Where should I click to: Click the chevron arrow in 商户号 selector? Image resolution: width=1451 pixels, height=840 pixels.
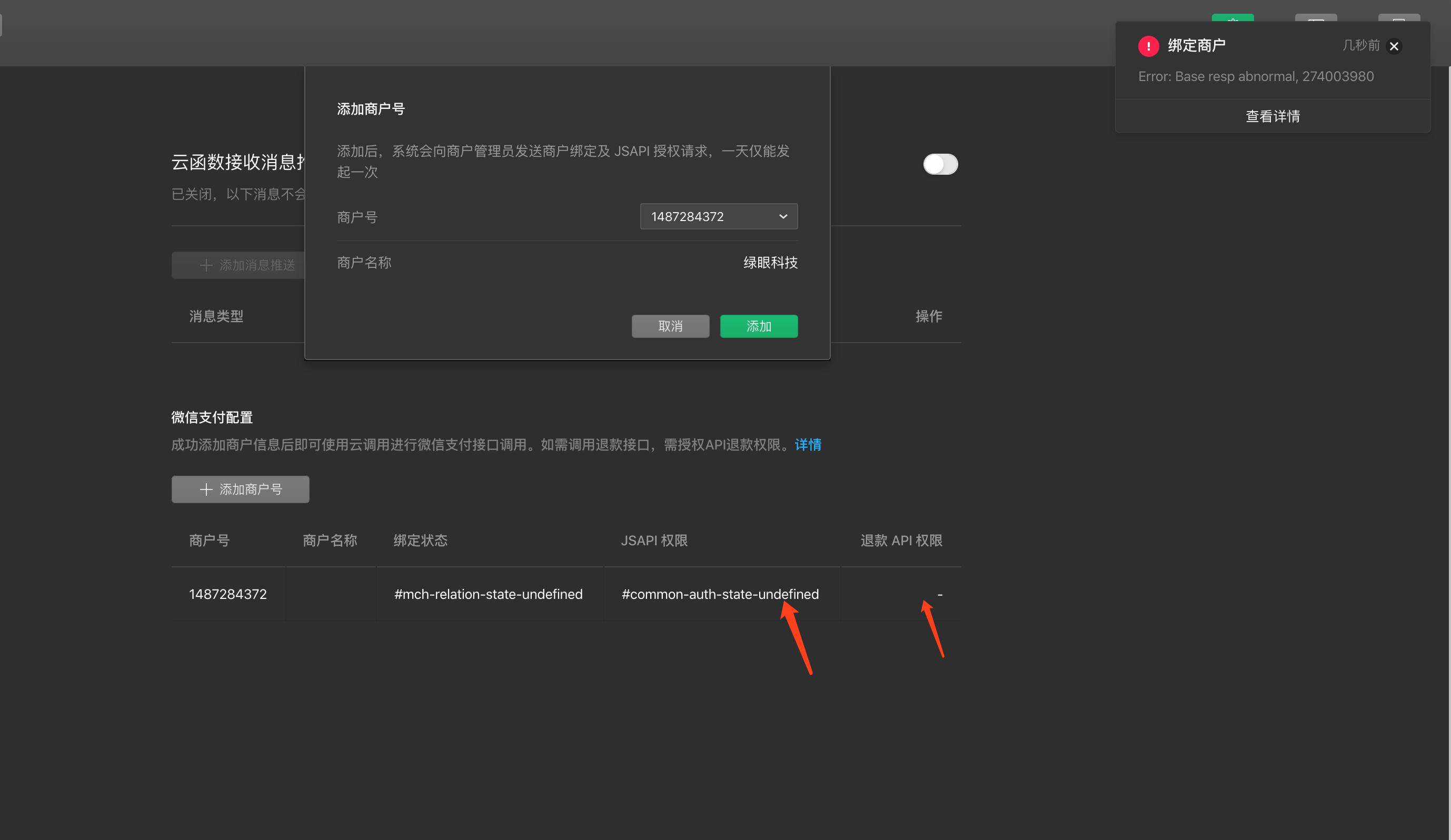pos(783,216)
